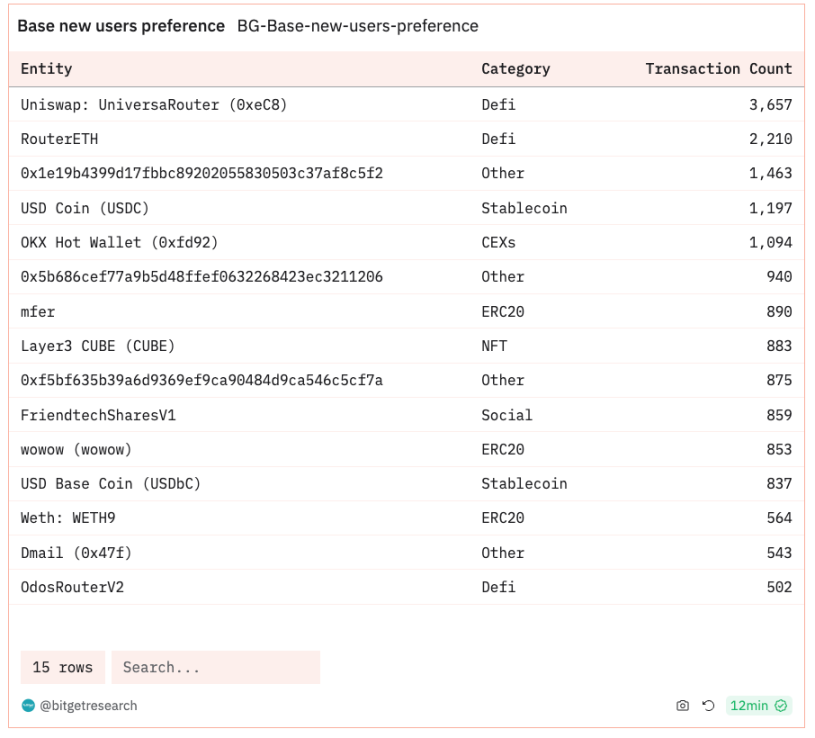Sort by Transaction Count column header
815x738 pixels.
click(719, 69)
